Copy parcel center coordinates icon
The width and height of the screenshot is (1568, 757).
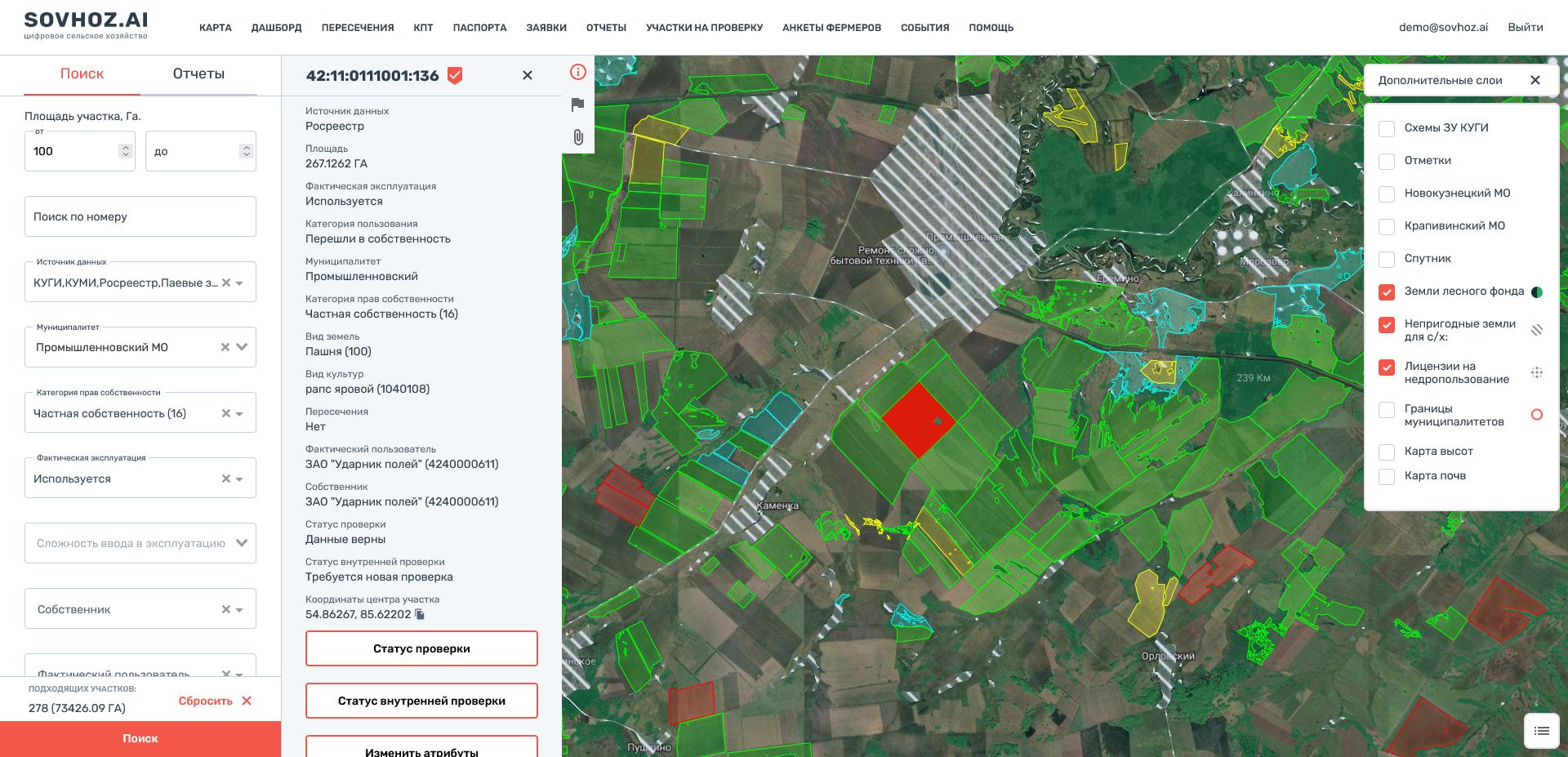420,614
